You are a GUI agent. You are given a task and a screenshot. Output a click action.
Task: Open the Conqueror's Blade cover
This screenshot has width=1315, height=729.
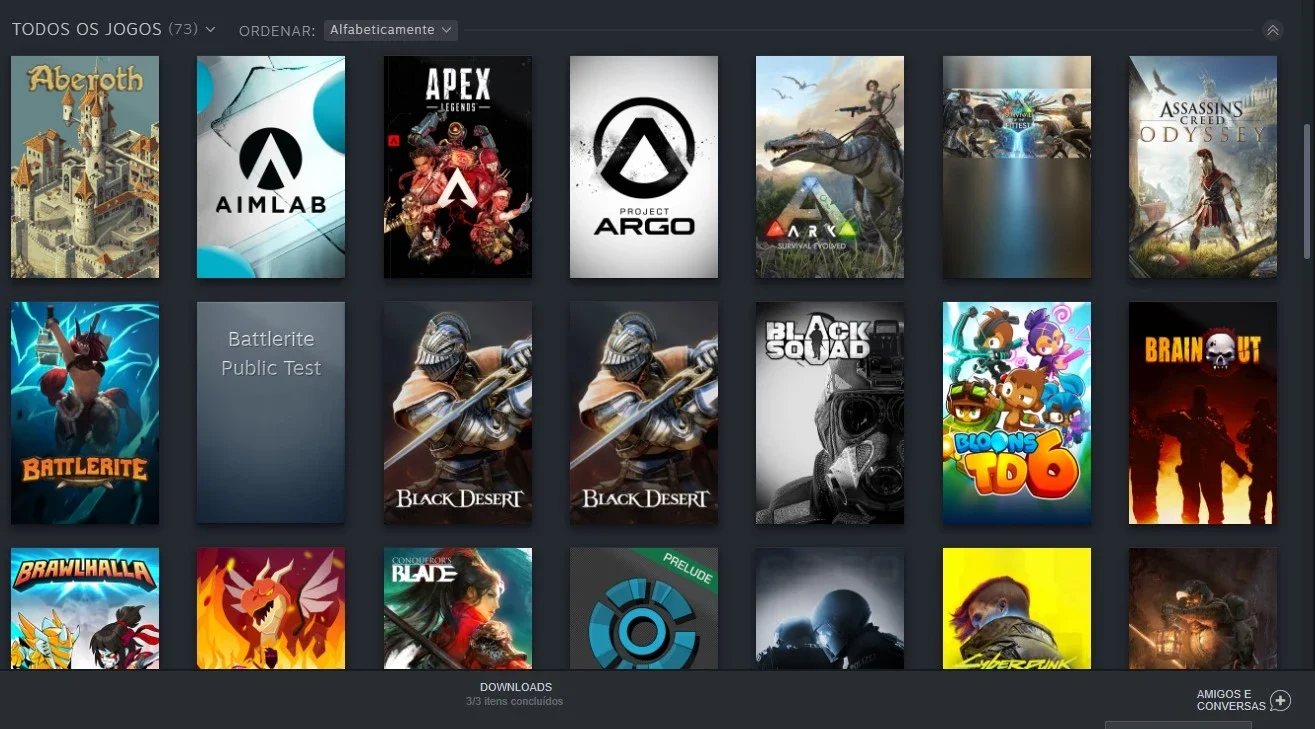(x=458, y=608)
